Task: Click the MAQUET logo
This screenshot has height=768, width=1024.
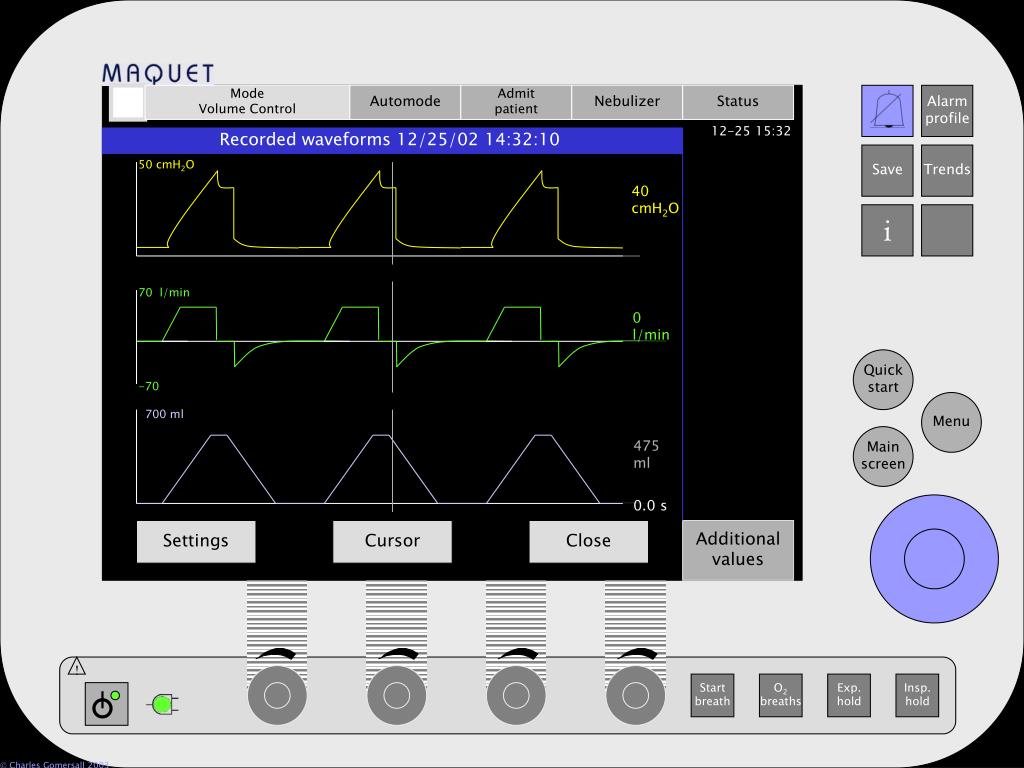Action: click(x=158, y=73)
